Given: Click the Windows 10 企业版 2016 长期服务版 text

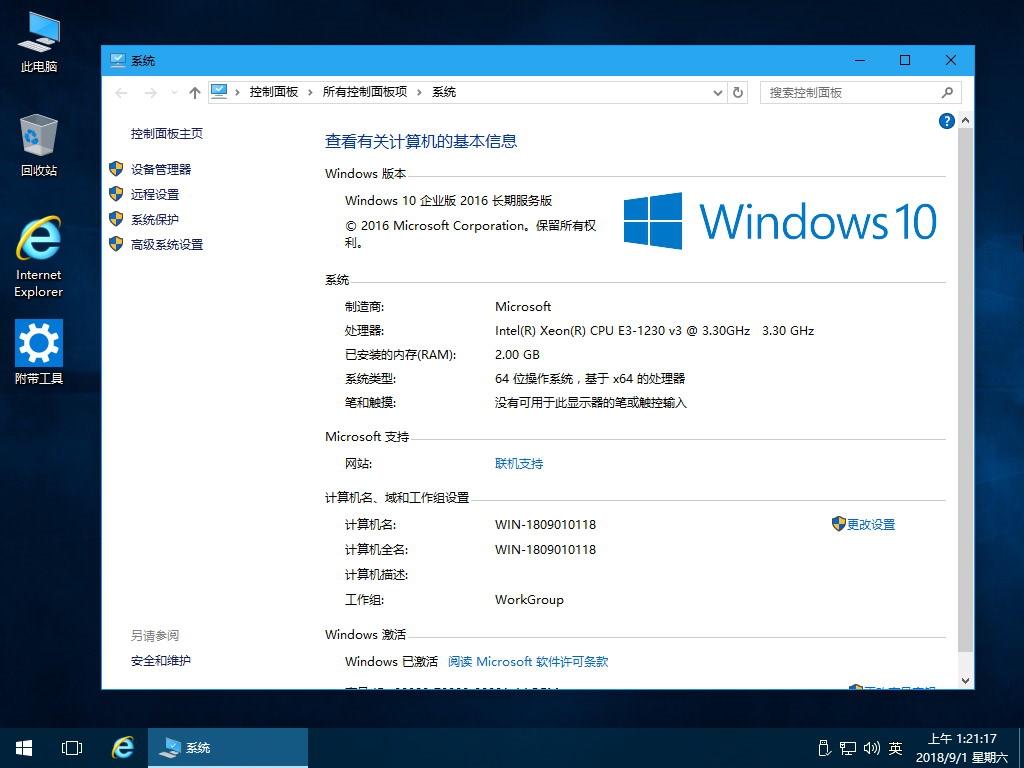Looking at the screenshot, I should coord(449,200).
